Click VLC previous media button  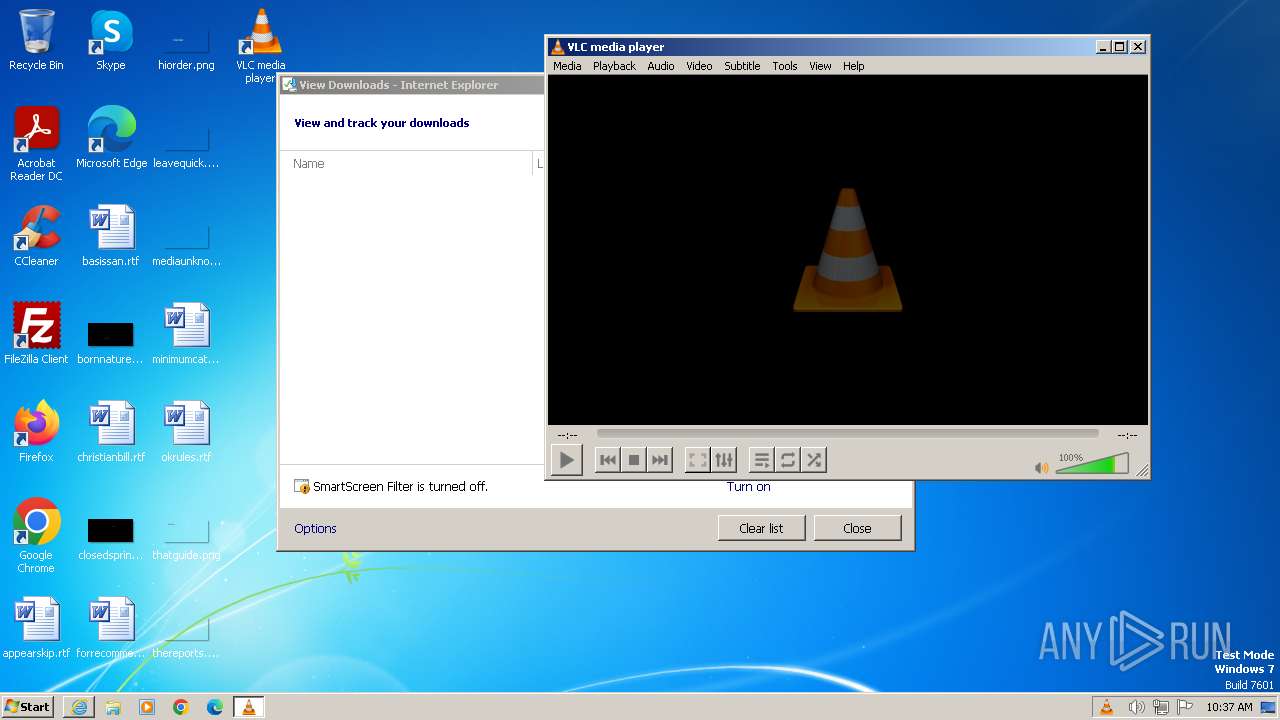[x=607, y=460]
